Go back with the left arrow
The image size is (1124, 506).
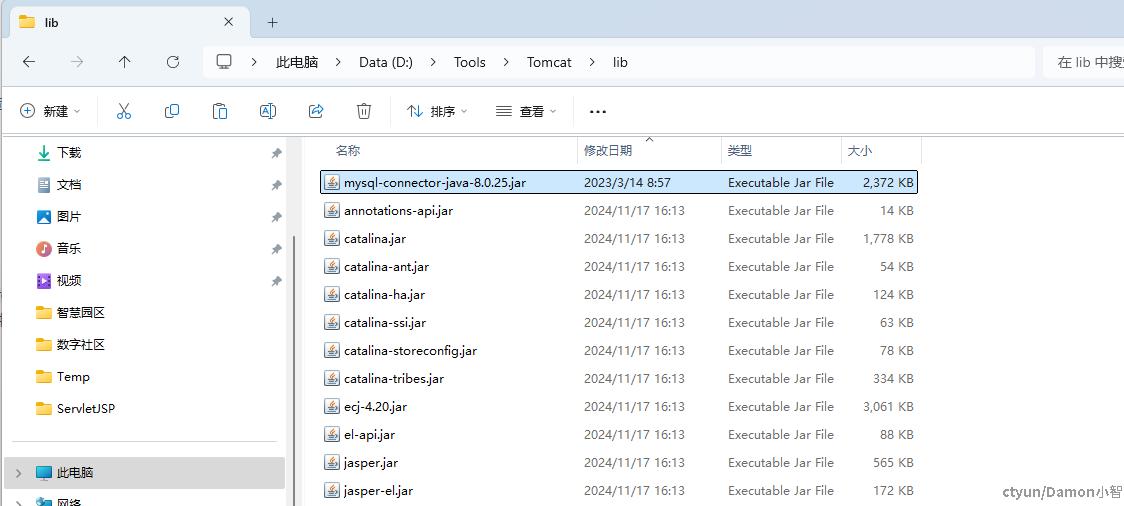29,62
